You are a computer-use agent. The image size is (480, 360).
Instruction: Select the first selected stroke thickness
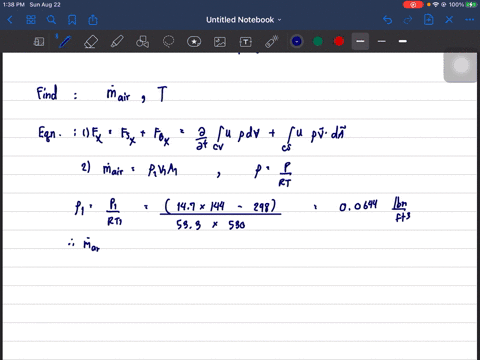(360, 41)
